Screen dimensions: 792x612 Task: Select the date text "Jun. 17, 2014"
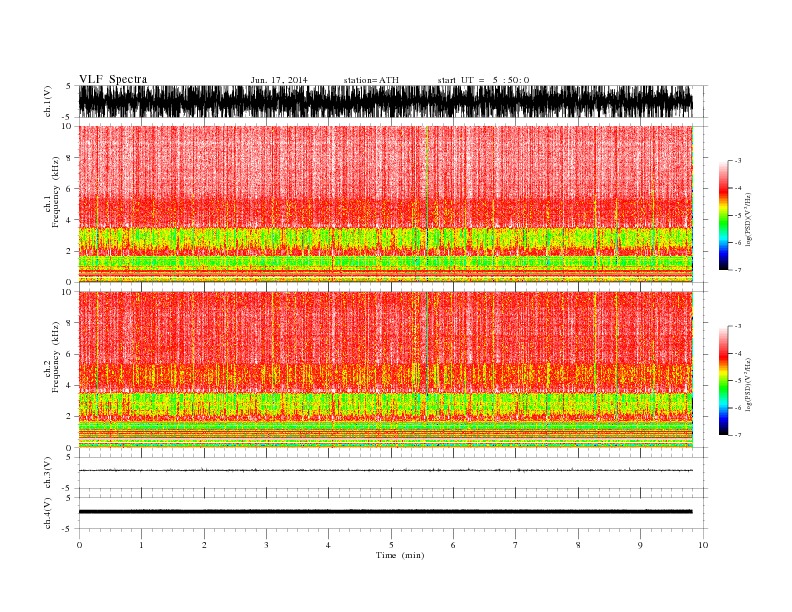point(279,80)
